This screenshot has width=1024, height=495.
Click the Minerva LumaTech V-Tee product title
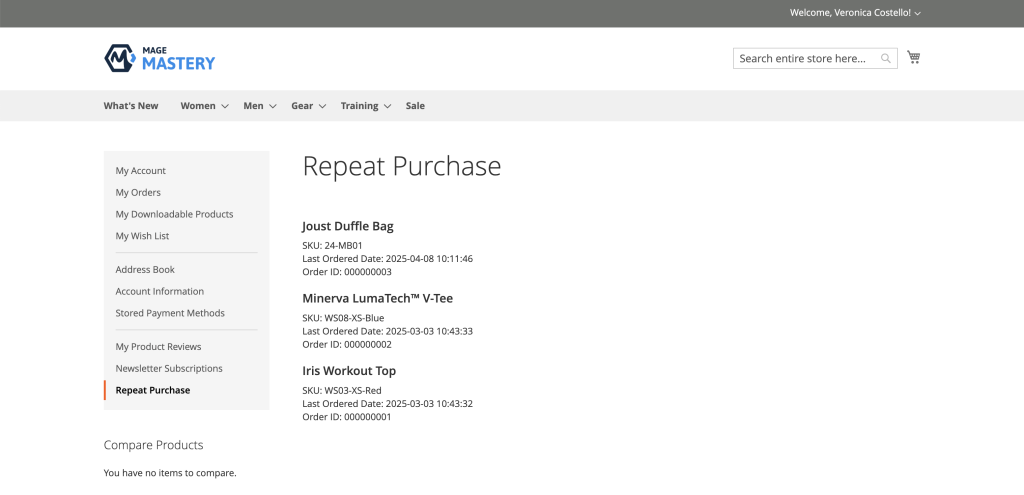click(x=377, y=298)
